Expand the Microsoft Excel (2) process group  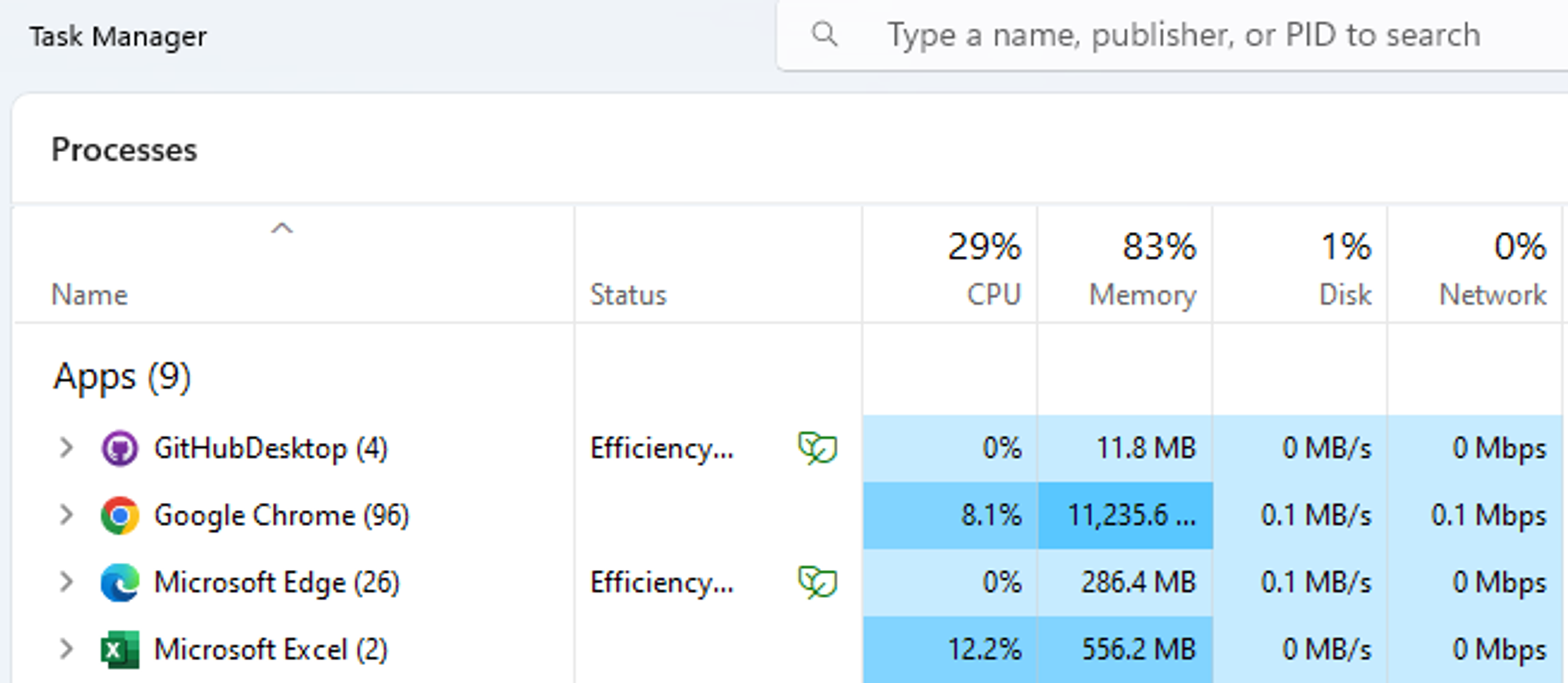pyautogui.click(x=66, y=649)
